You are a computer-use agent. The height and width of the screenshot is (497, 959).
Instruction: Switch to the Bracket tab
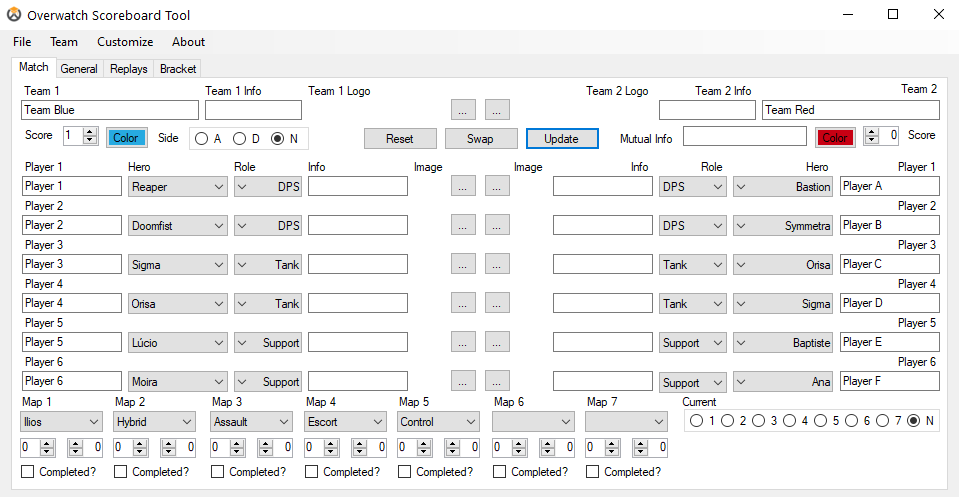178,69
